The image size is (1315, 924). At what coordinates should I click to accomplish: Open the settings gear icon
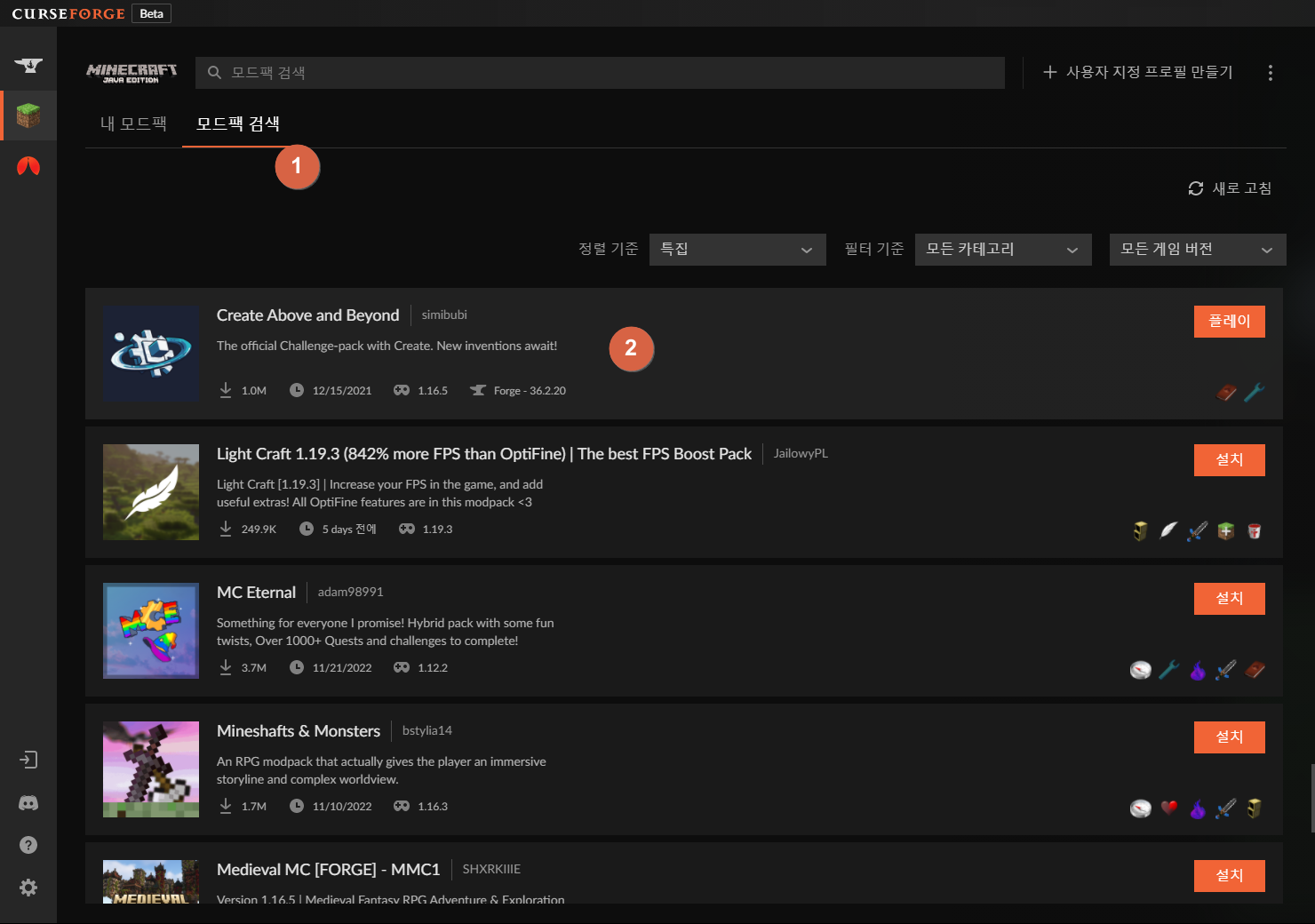[x=28, y=888]
